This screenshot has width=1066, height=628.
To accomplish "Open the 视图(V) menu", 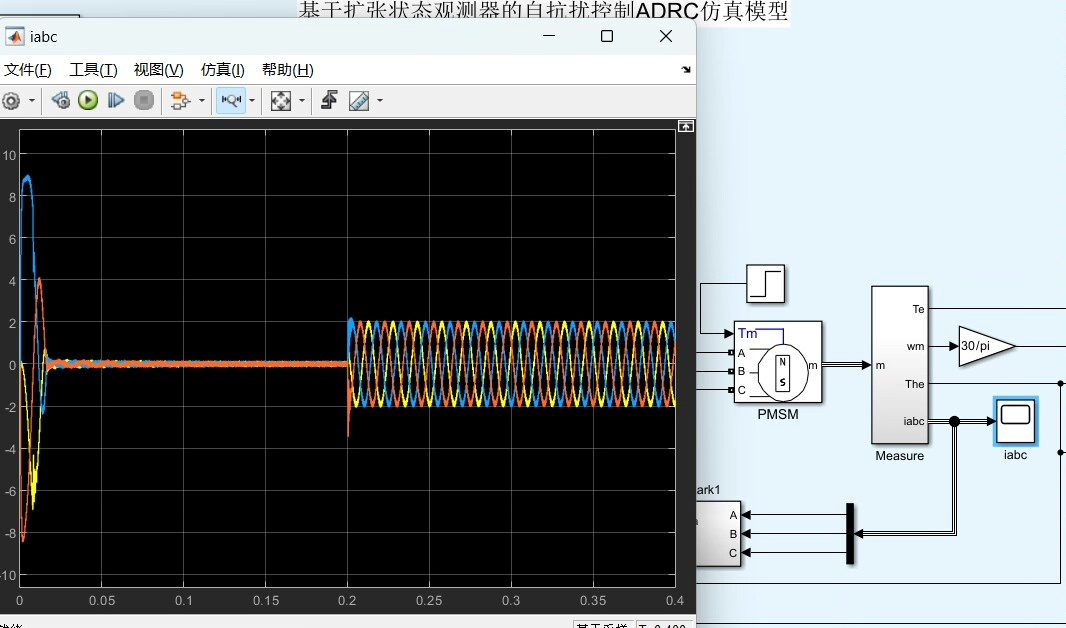I will [x=158, y=70].
